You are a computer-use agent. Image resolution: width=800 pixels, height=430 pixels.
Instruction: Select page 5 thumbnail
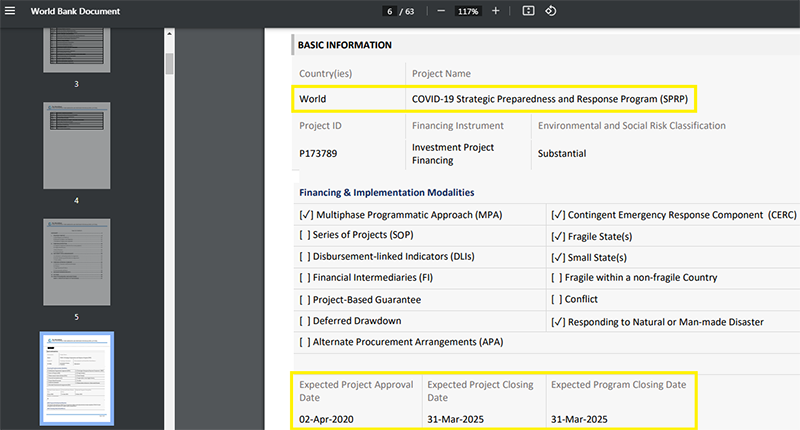coord(76,262)
